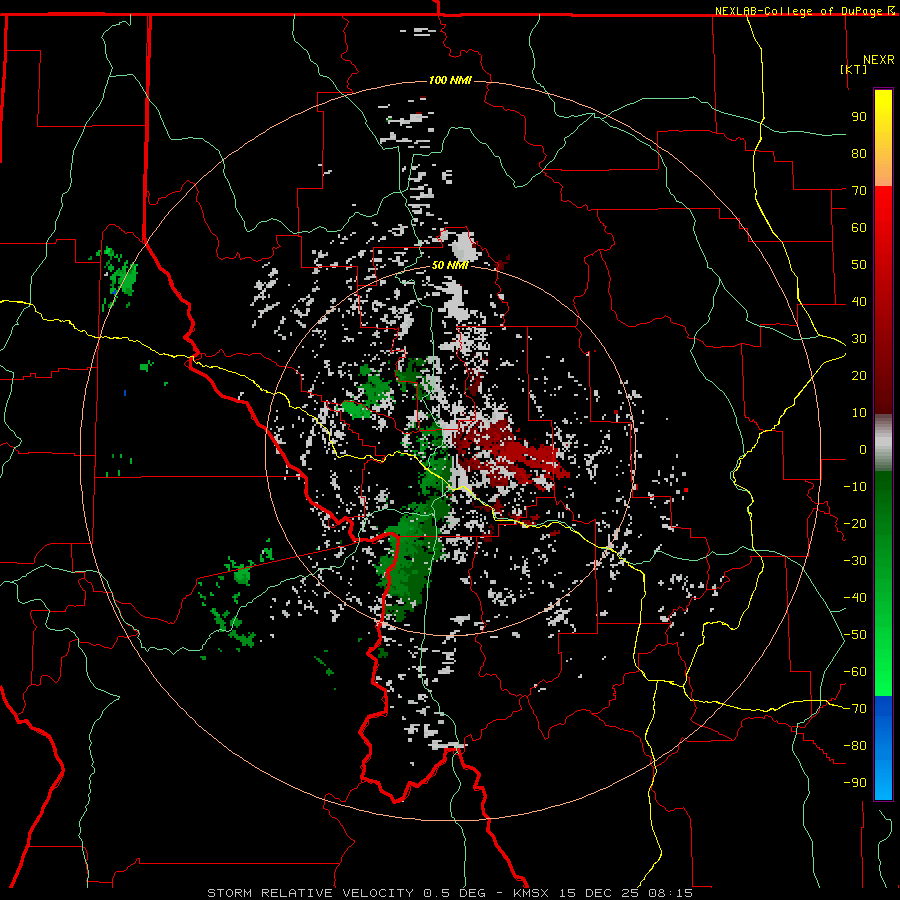Pick the gray zero-velocity segment of color bar
This screenshot has width=900, height=900.
coord(883,443)
